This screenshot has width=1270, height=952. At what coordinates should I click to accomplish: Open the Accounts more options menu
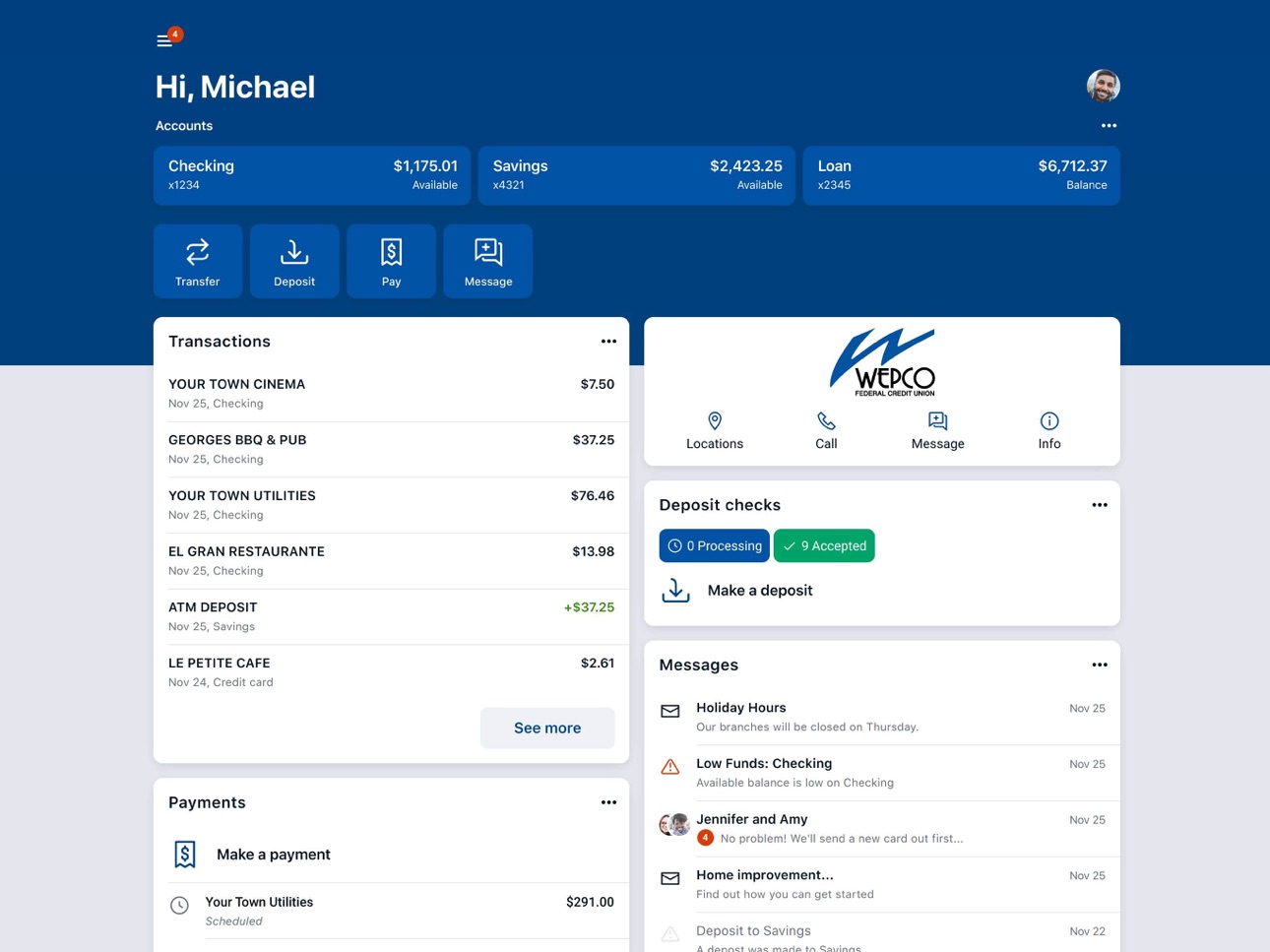click(x=1109, y=126)
